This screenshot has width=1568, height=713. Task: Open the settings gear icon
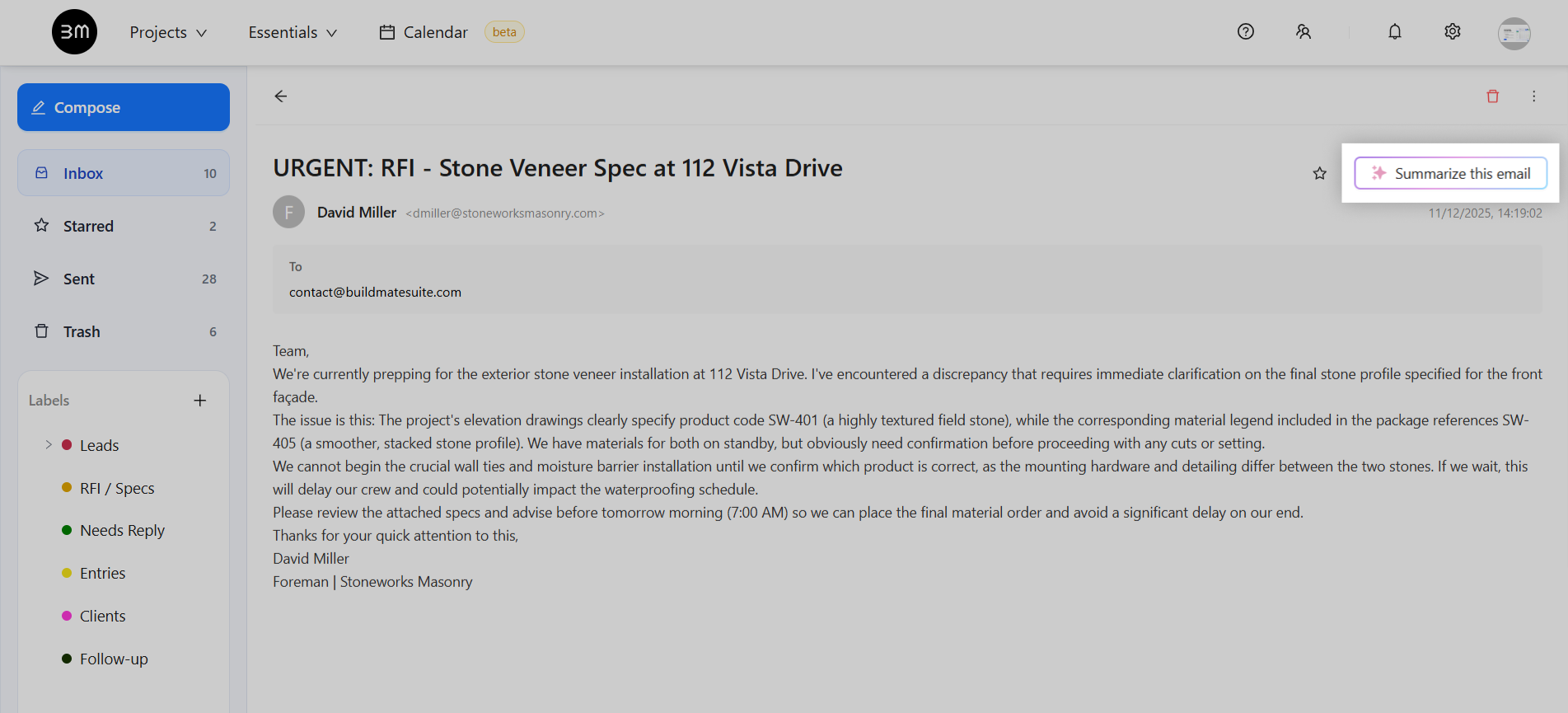1452,32
